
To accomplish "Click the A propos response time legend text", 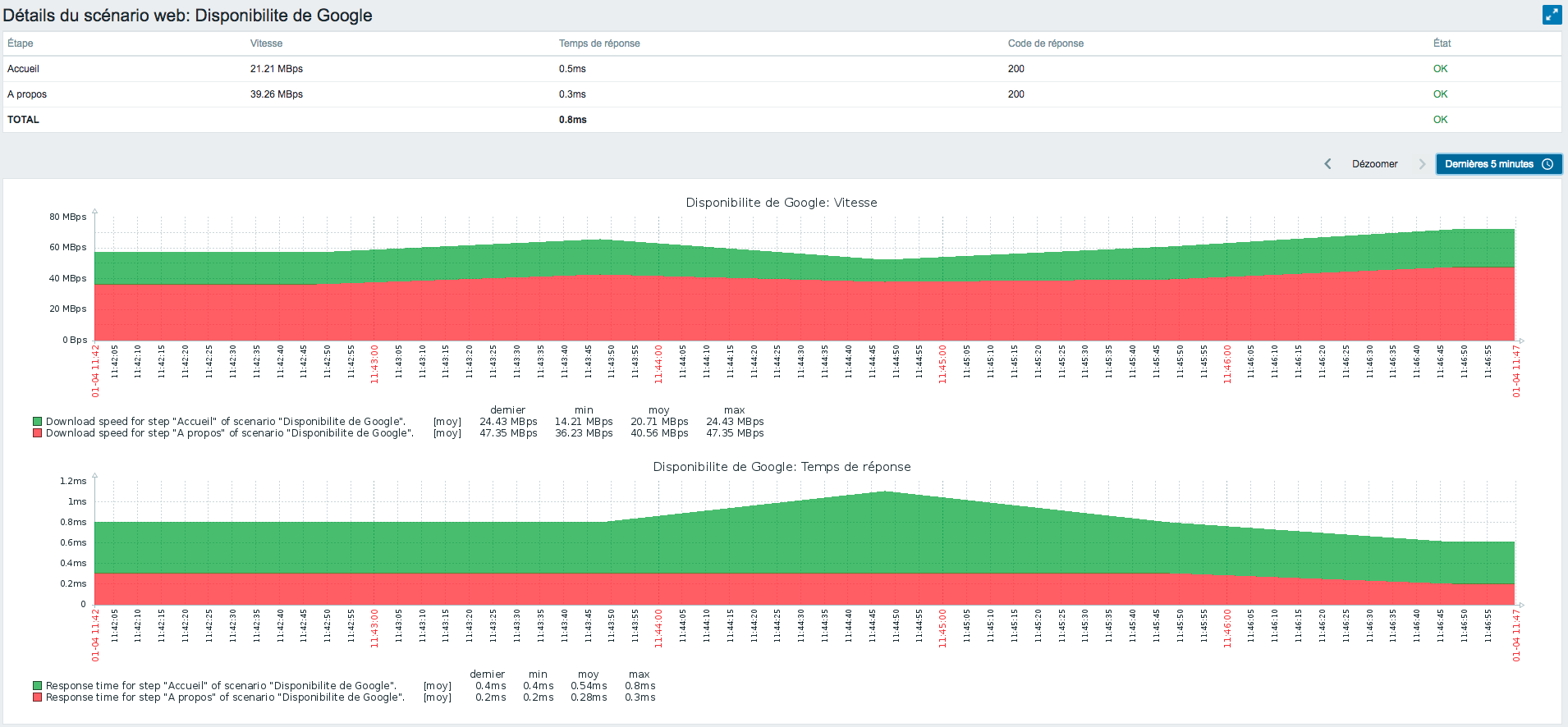I will pyautogui.click(x=225, y=697).
